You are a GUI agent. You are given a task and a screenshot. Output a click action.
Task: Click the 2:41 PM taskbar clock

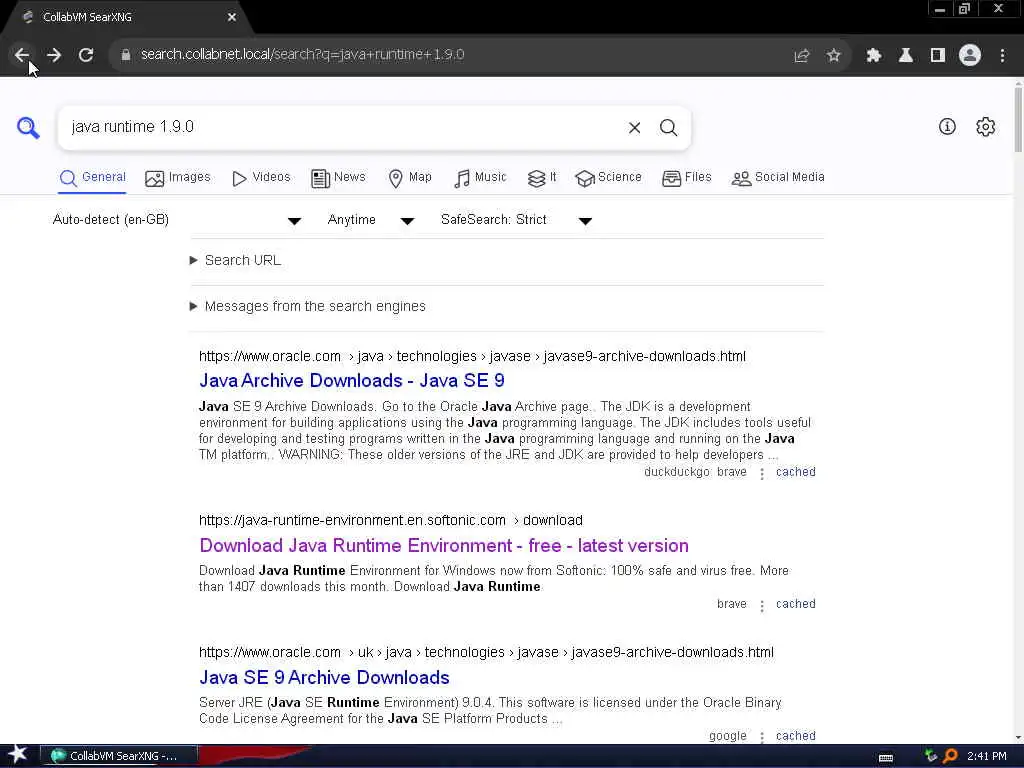click(x=987, y=756)
